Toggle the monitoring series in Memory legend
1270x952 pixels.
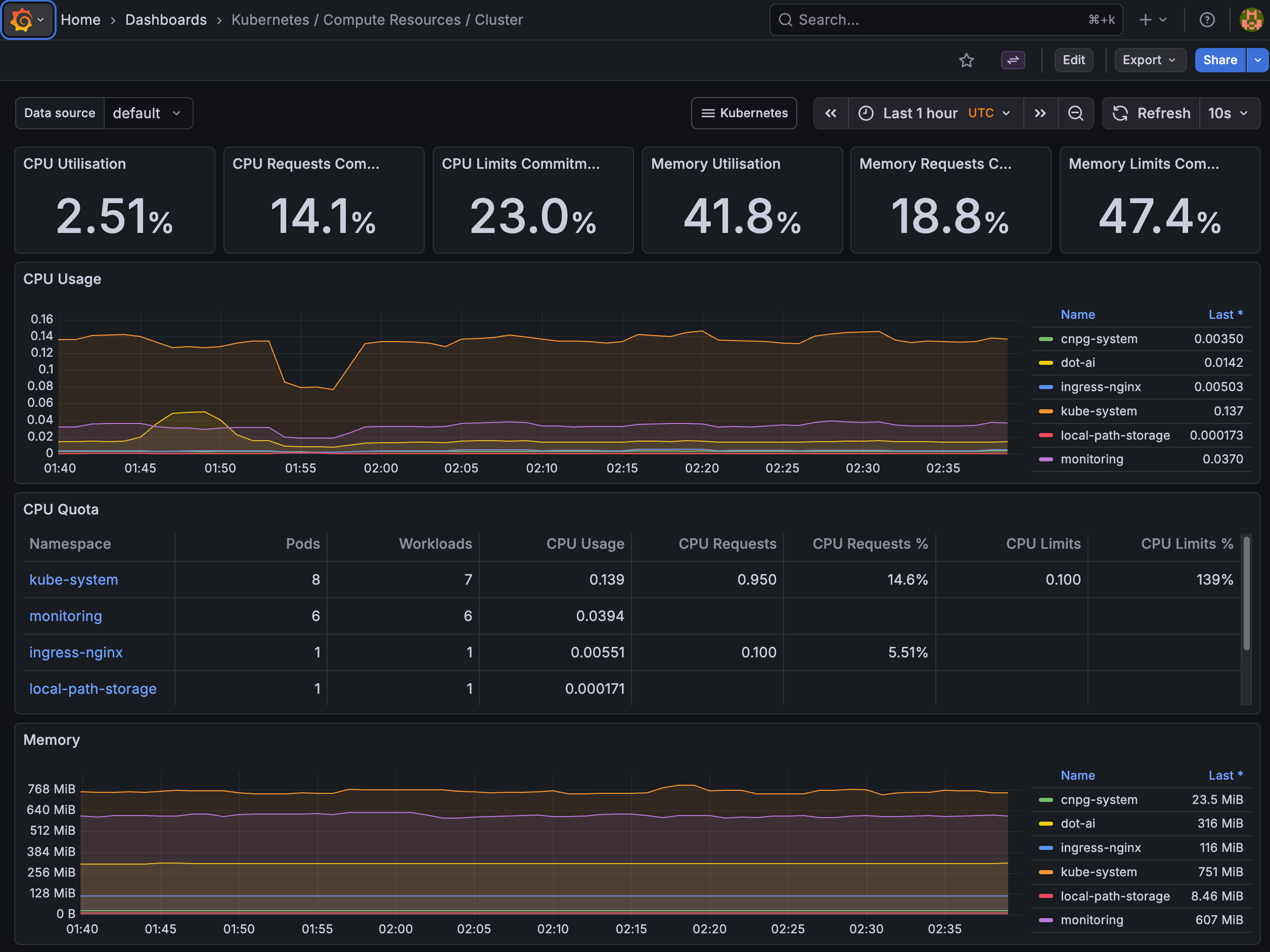pyautogui.click(x=1092, y=920)
